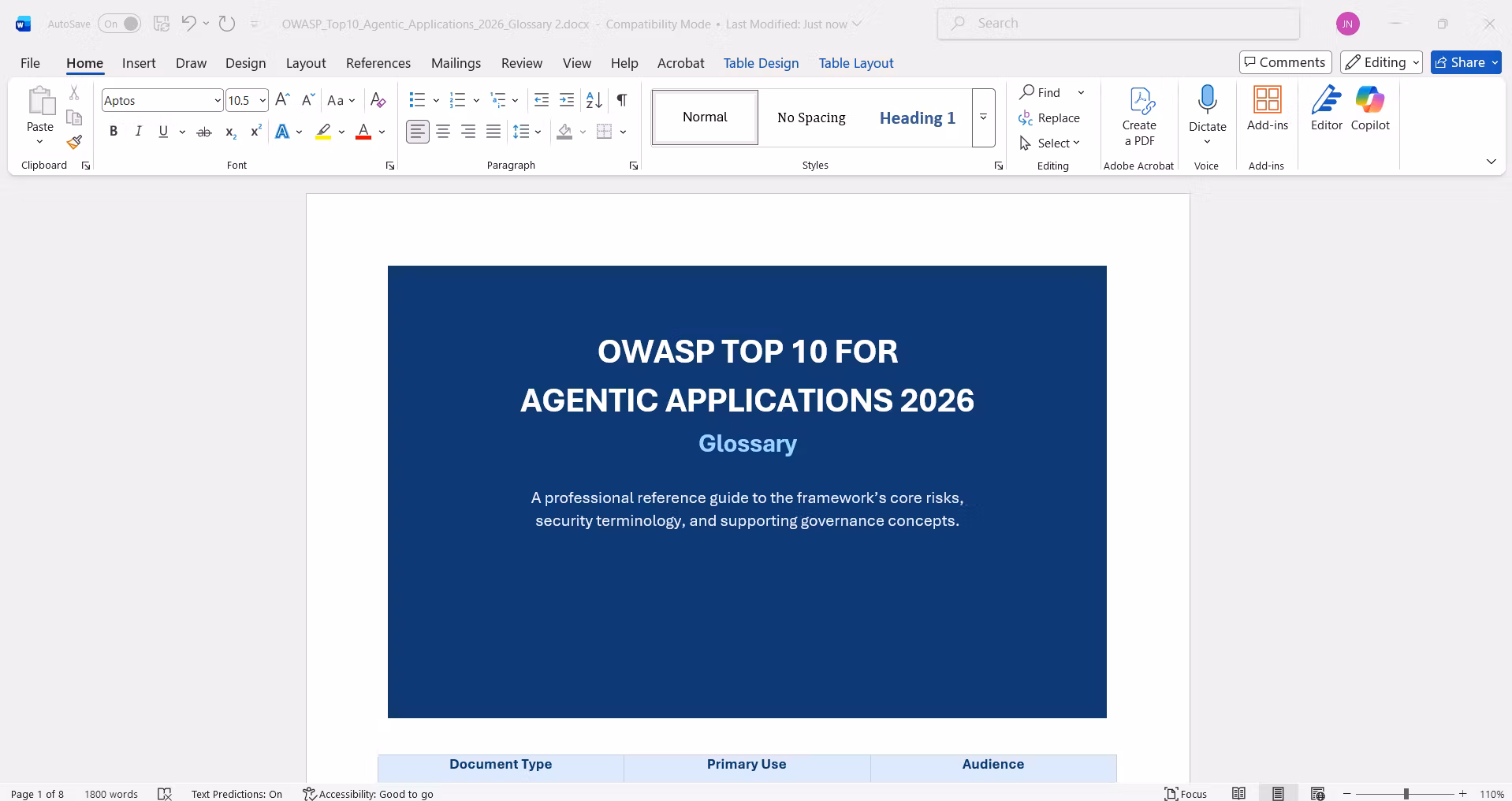Open the Comments pane

pos(1286,62)
